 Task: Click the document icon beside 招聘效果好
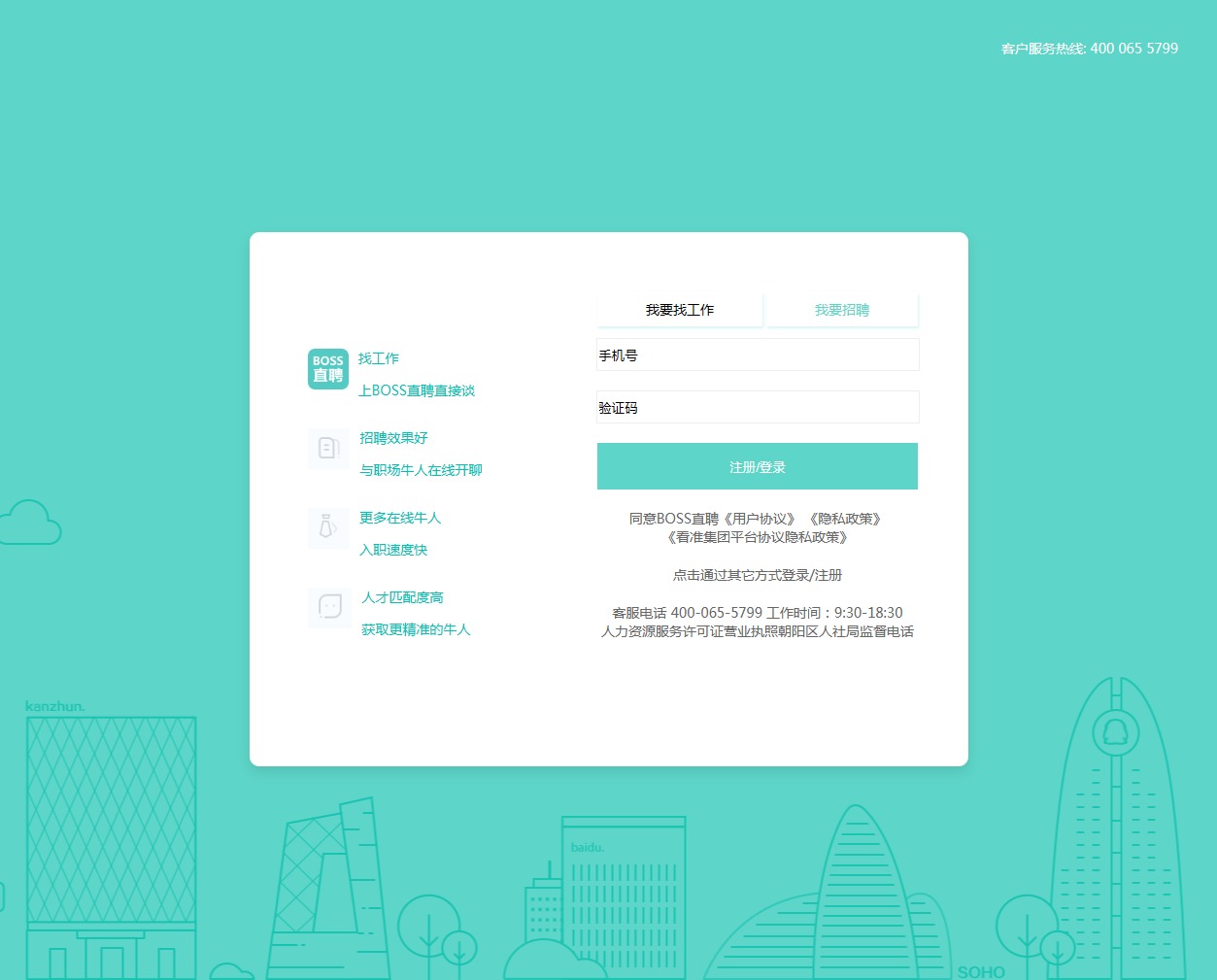pyautogui.click(x=328, y=448)
